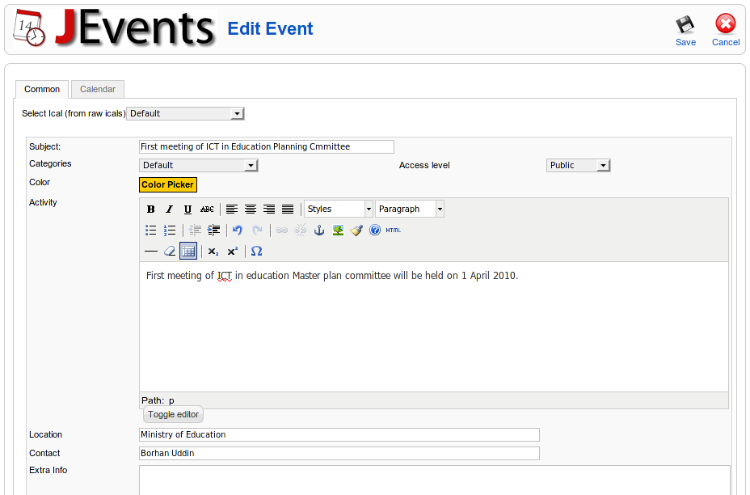Switch to the Calendar tab
Screen dimensions: 750x495
(98, 89)
